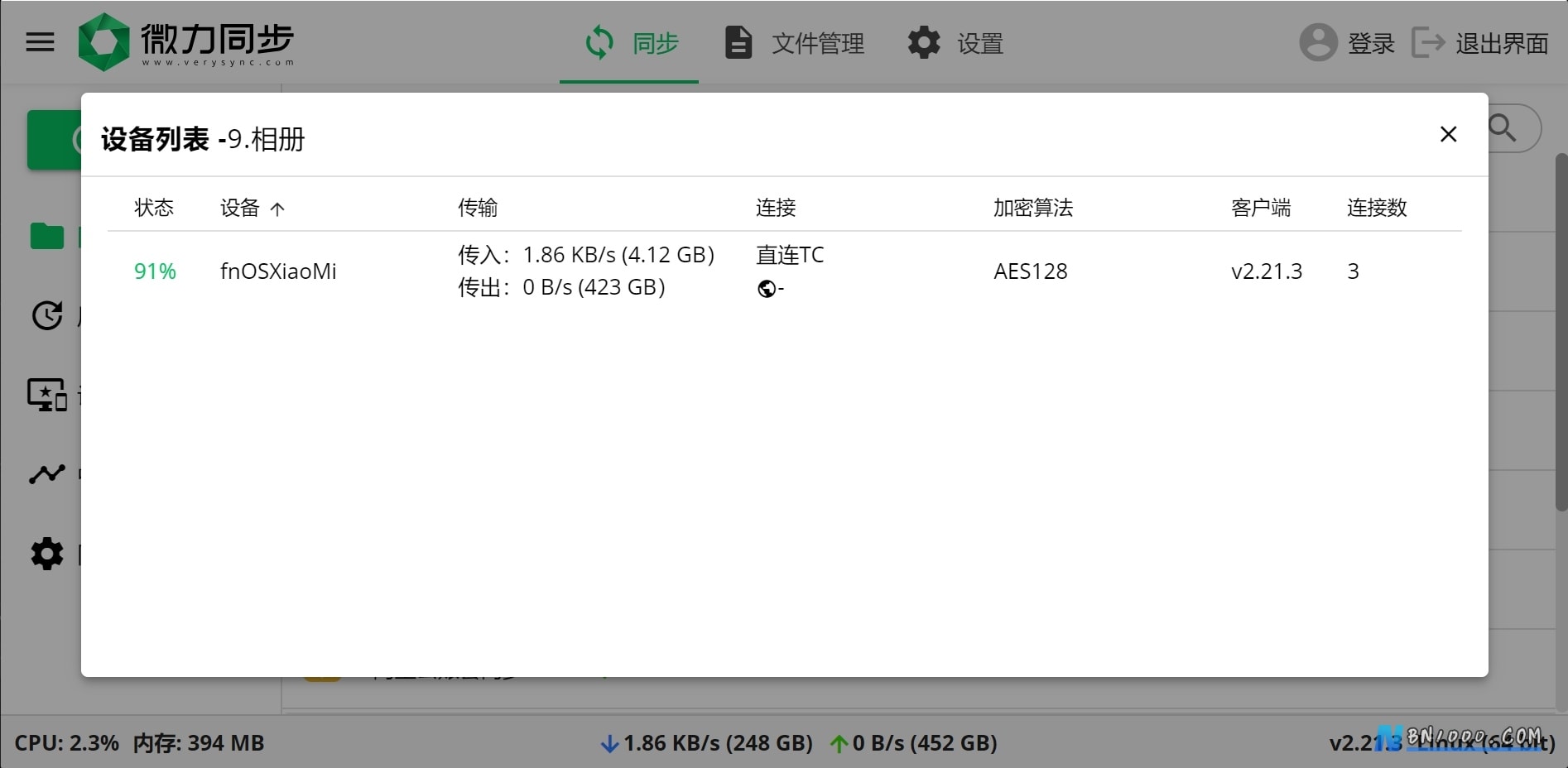Screen dimensions: 1568x768
Task: Click the 客户端 column header
Action: point(1261,208)
